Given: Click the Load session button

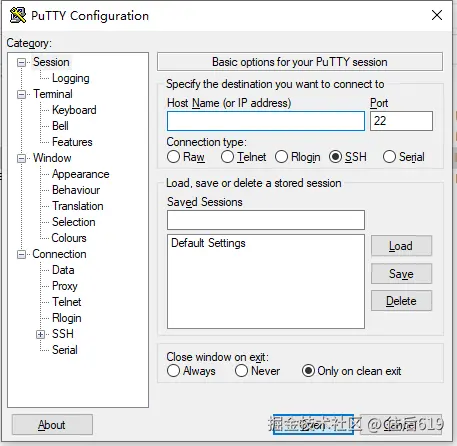Looking at the screenshot, I should tap(401, 246).
